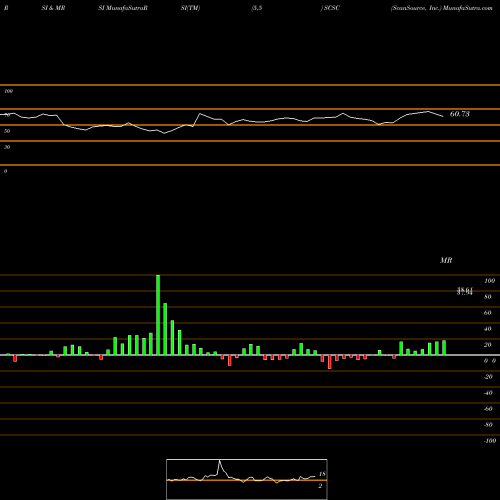Click the MR axis label -40
The width and height of the screenshot is (500, 500).
(x=488, y=393)
